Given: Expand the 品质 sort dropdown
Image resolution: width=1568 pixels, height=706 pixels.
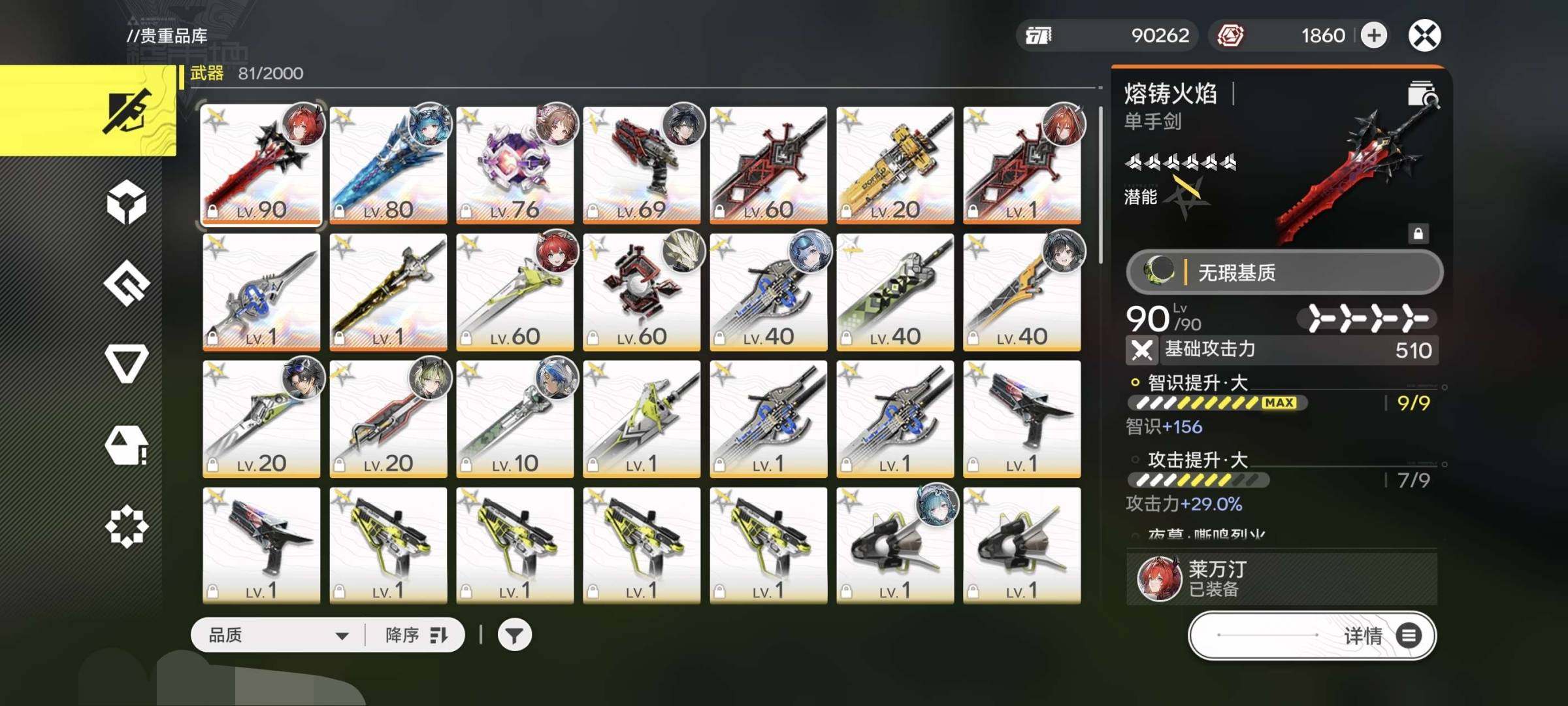Looking at the screenshot, I should (279, 635).
